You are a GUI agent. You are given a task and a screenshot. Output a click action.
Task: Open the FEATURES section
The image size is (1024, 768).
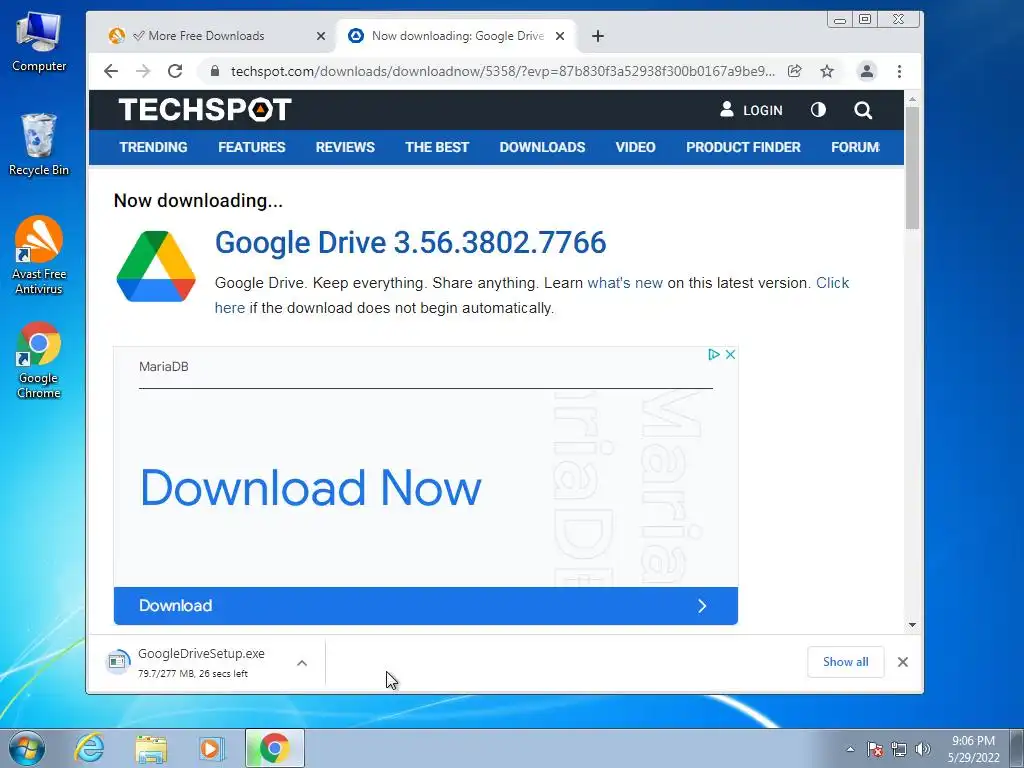(251, 147)
